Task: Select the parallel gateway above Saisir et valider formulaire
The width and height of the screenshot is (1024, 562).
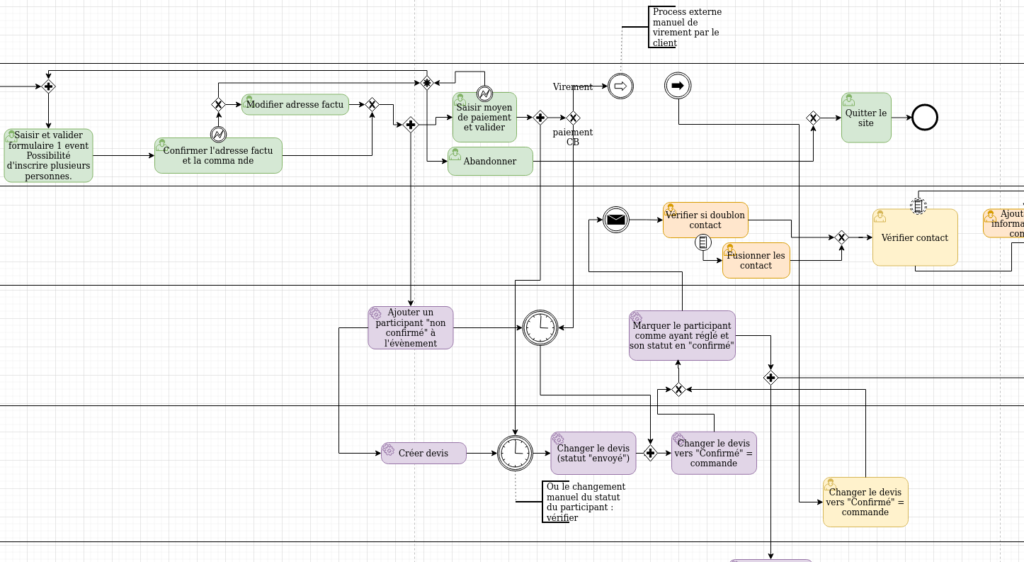Action: 48,86
